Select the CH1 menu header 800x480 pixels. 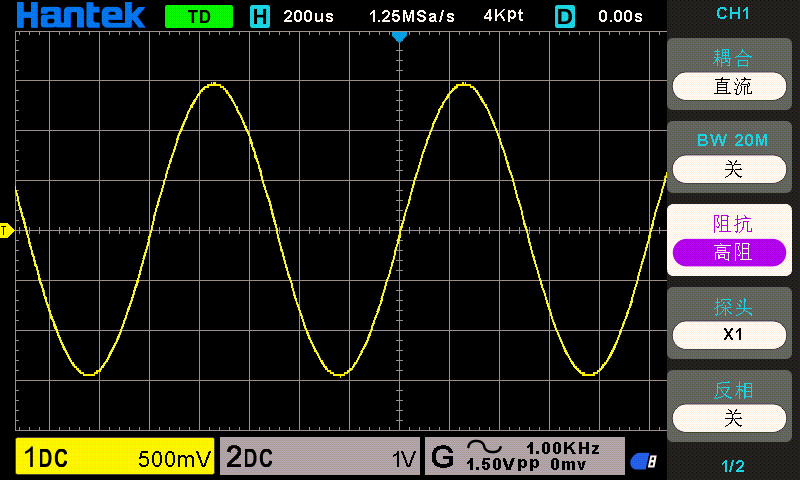[x=733, y=13]
